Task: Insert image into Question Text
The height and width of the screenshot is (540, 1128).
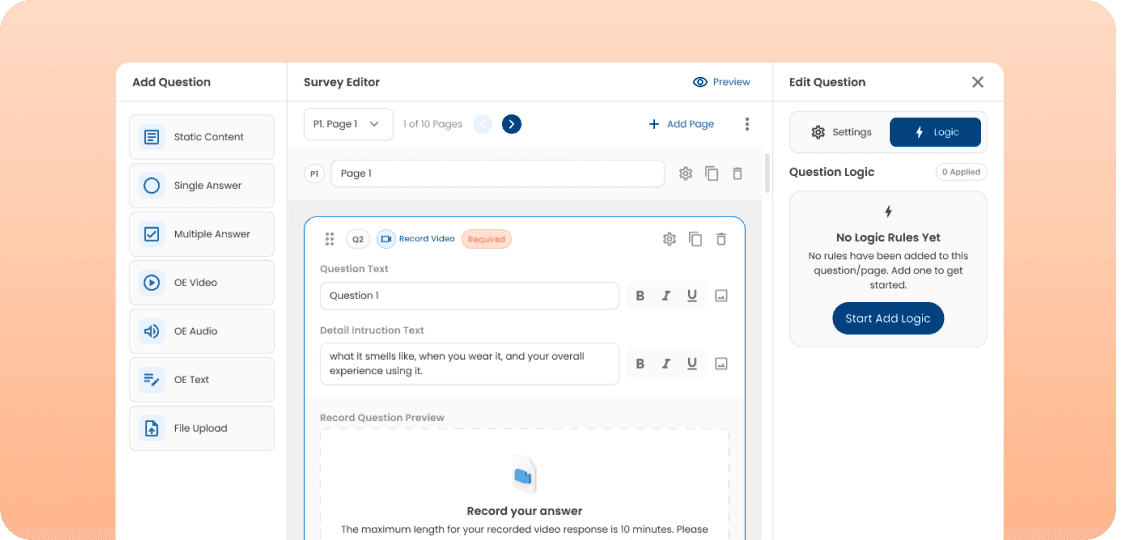Action: click(x=722, y=296)
